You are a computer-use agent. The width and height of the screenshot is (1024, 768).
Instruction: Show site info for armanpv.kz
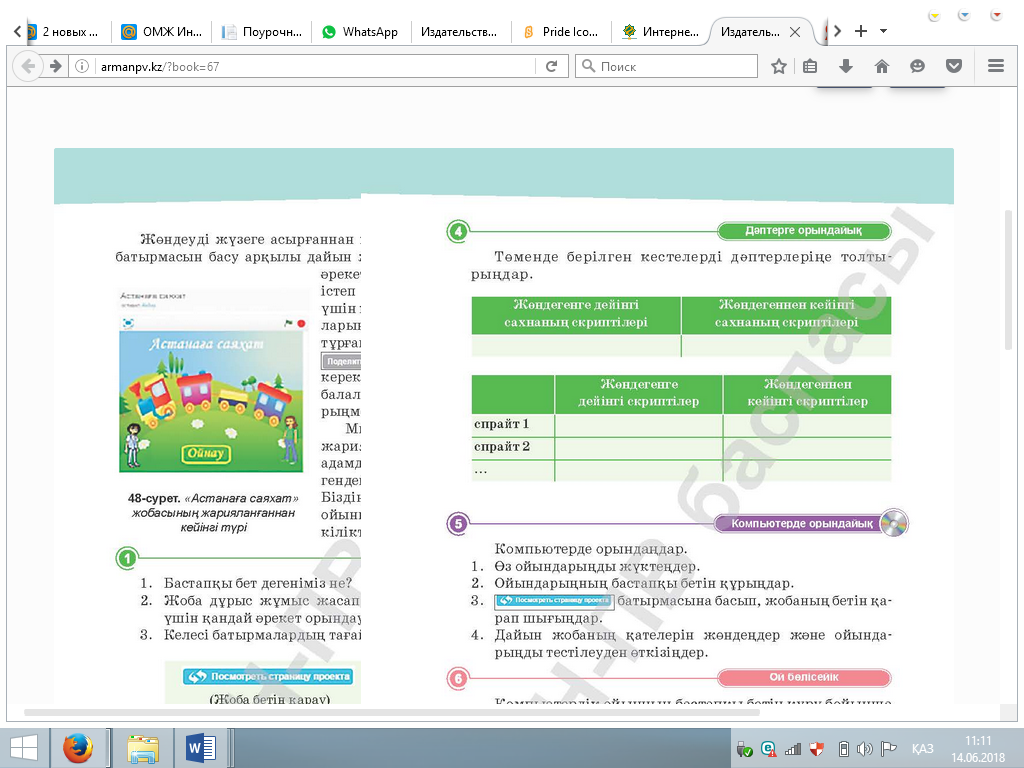pos(82,66)
